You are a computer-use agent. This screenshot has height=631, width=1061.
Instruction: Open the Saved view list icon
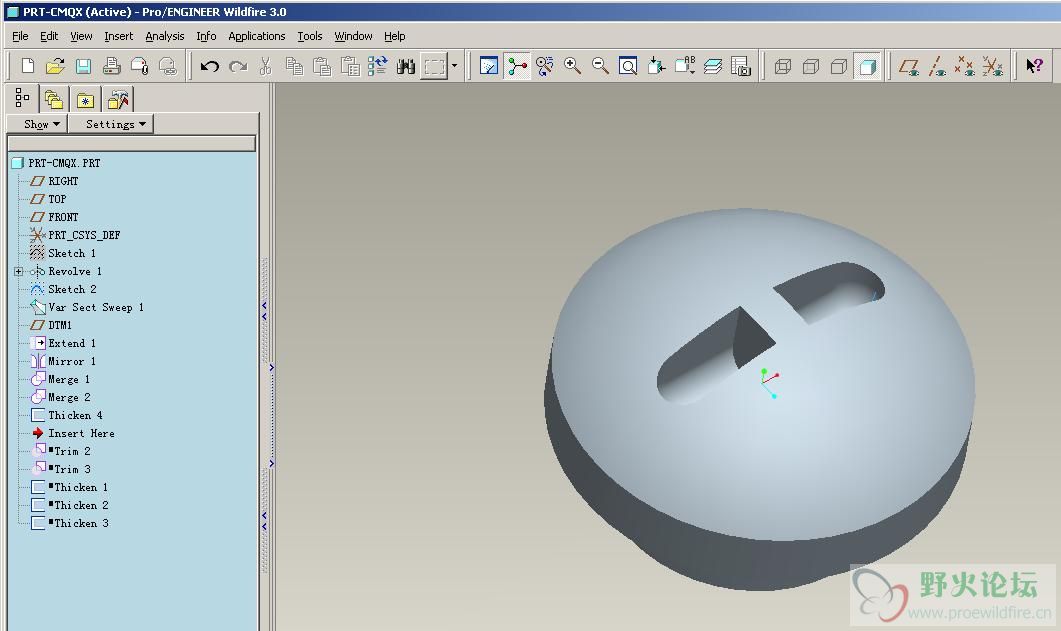click(x=685, y=66)
